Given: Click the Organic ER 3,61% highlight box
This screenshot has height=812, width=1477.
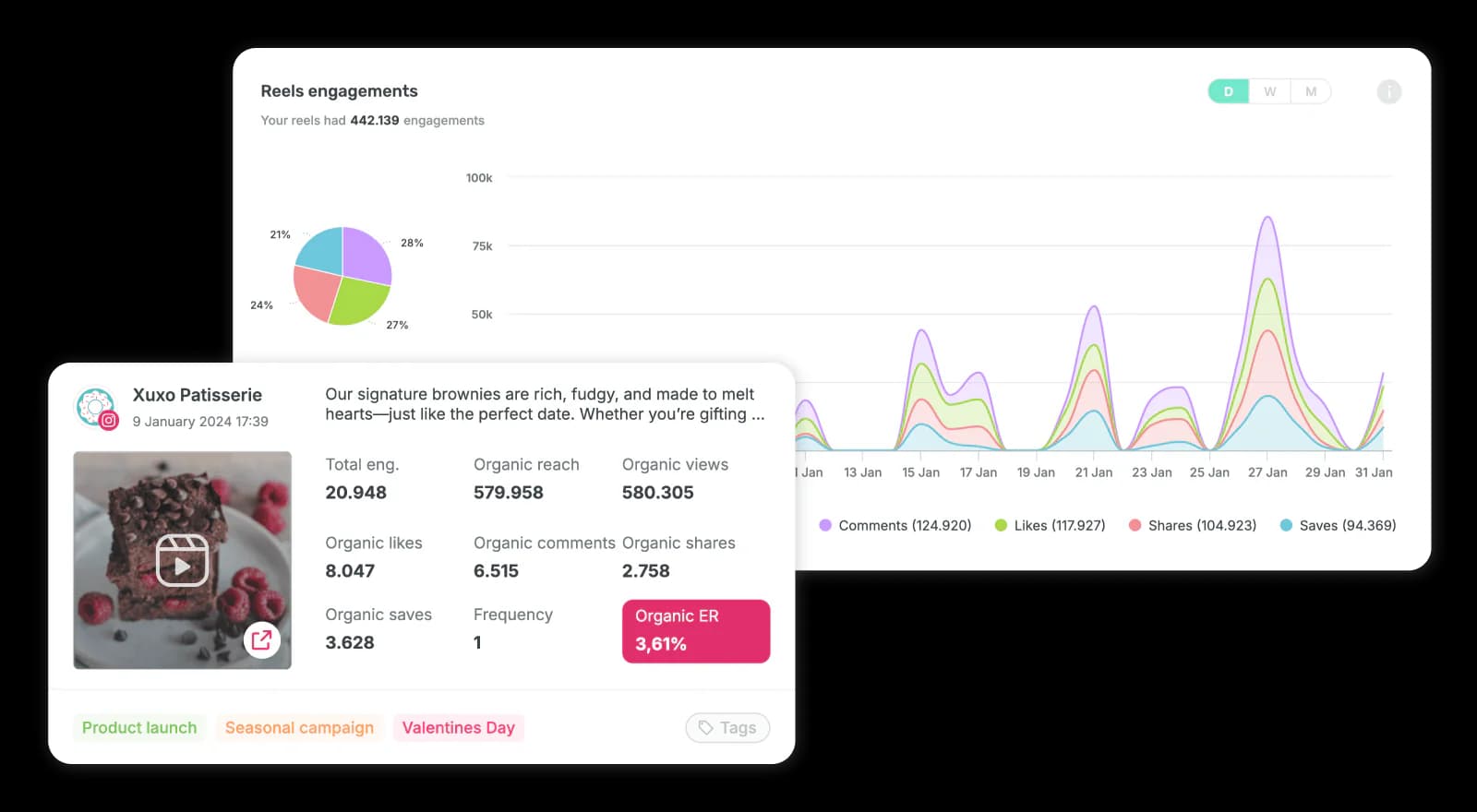Looking at the screenshot, I should pos(696,631).
